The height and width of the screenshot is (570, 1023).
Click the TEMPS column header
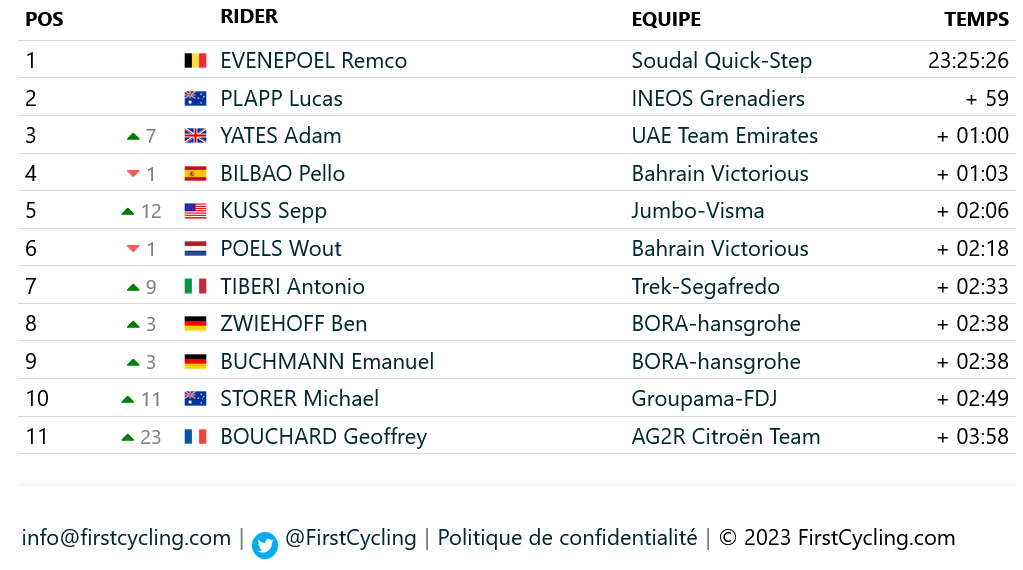coord(976,19)
